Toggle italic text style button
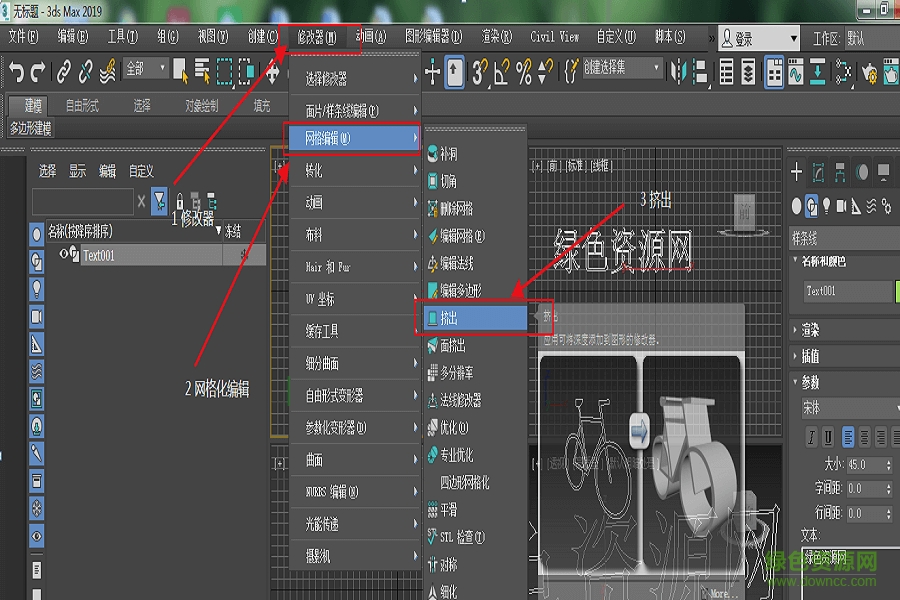 click(811, 437)
